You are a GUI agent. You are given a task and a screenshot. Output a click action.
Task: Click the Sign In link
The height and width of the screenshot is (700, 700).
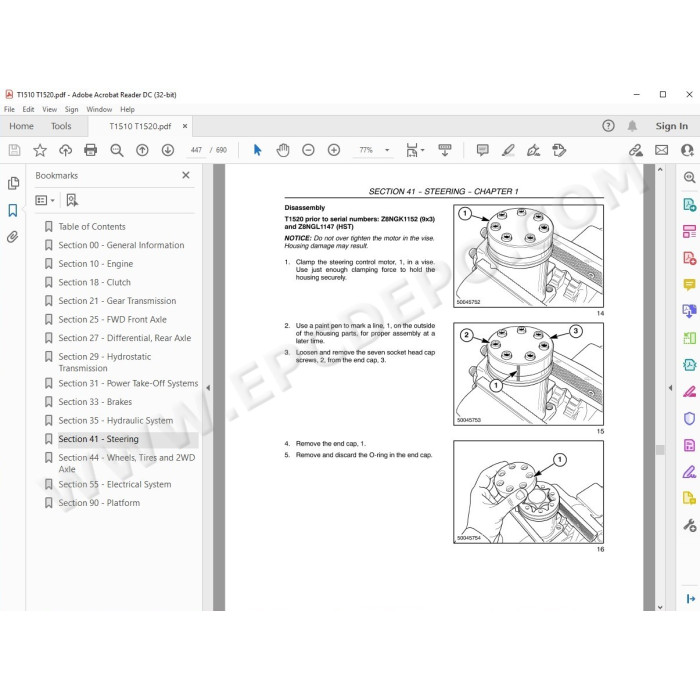pos(671,126)
